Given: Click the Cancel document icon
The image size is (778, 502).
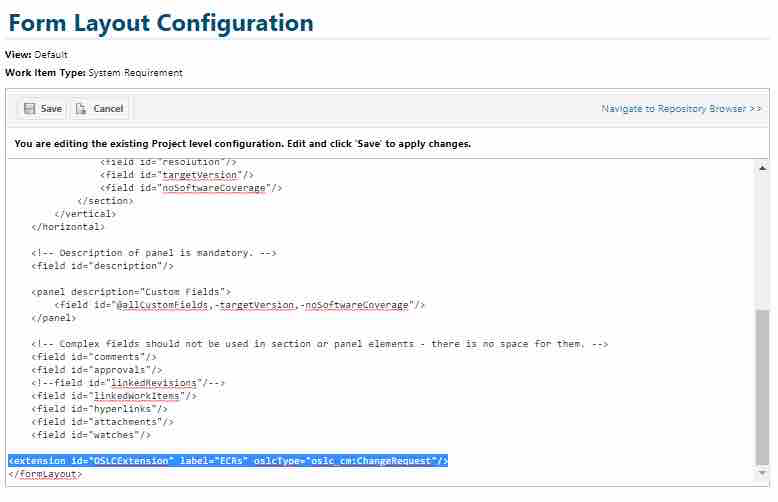Looking at the screenshot, I should pyautogui.click(x=79, y=109).
